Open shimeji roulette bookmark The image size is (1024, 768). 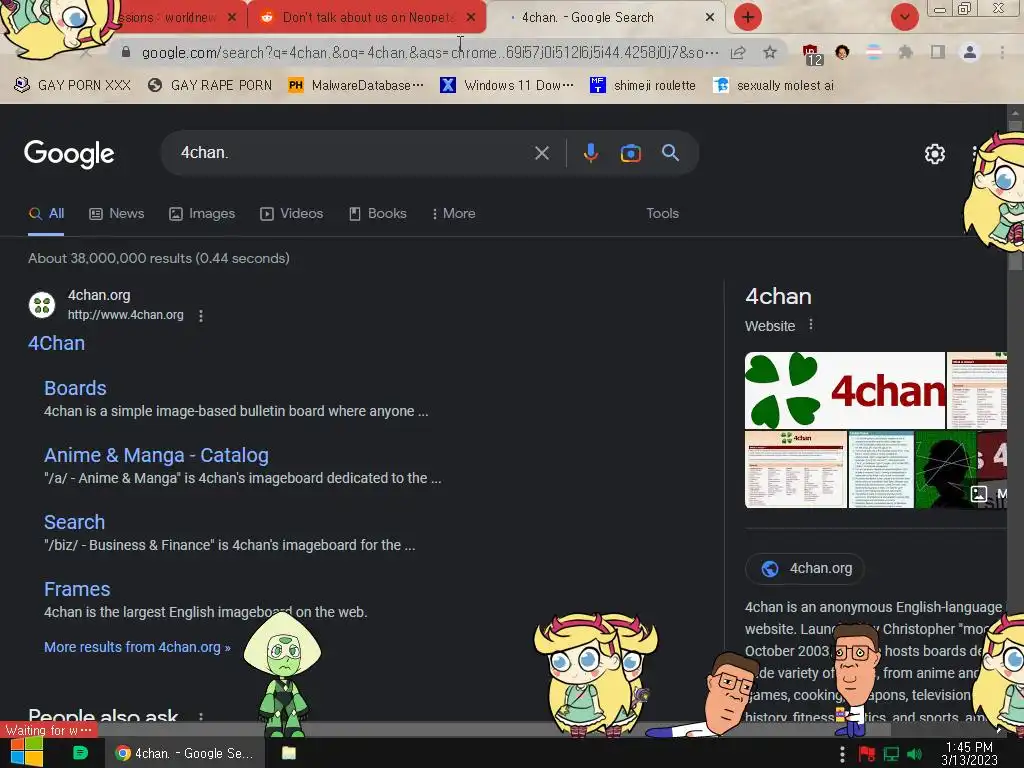click(x=643, y=86)
